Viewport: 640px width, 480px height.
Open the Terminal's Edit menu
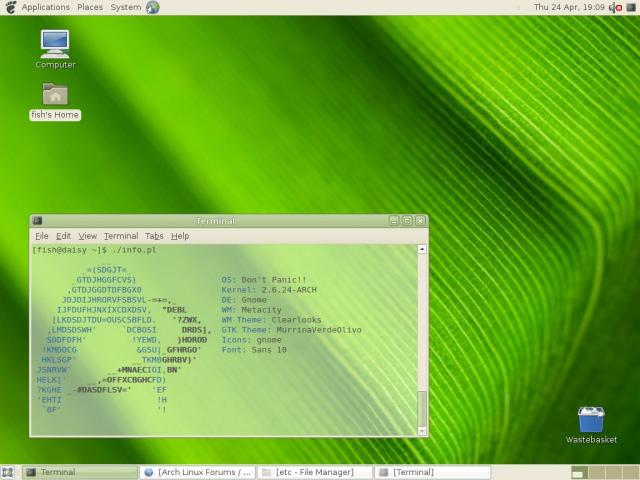pyautogui.click(x=63, y=236)
